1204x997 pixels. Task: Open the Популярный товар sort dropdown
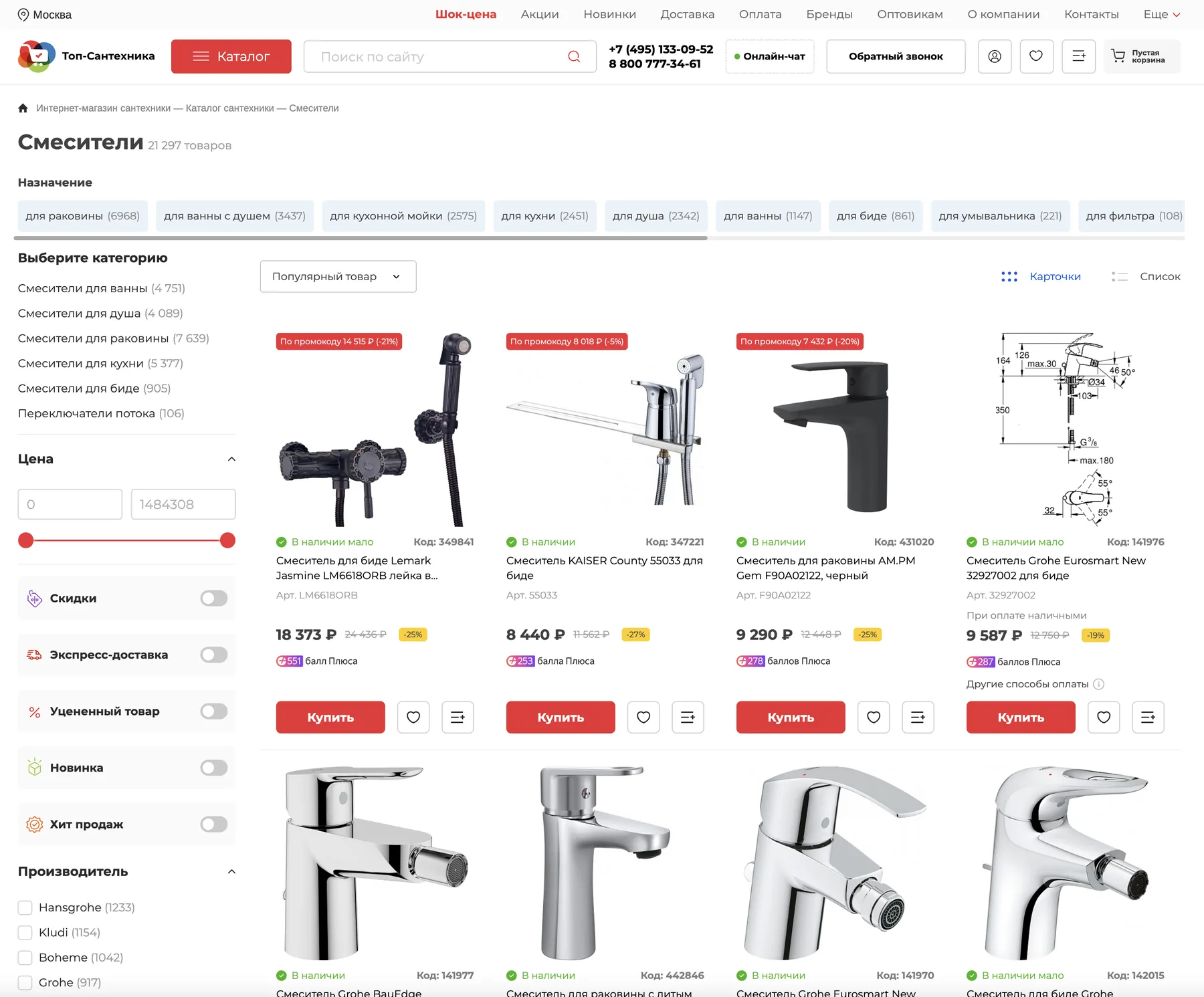[x=338, y=277]
